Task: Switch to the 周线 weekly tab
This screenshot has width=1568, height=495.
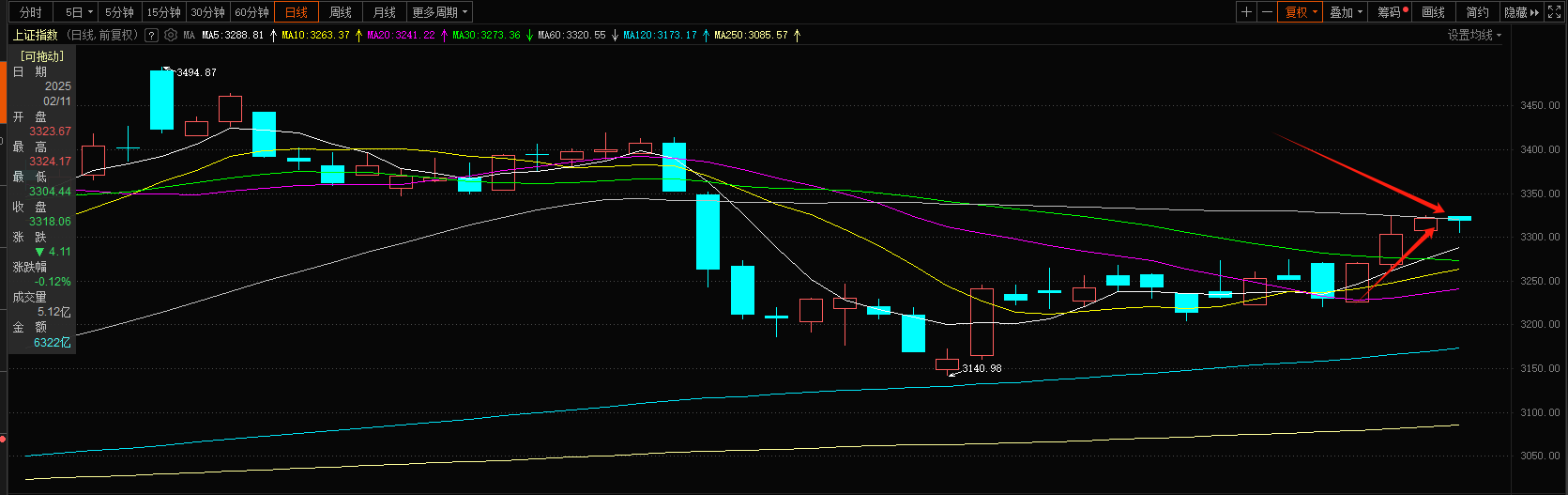Action: pos(341,12)
